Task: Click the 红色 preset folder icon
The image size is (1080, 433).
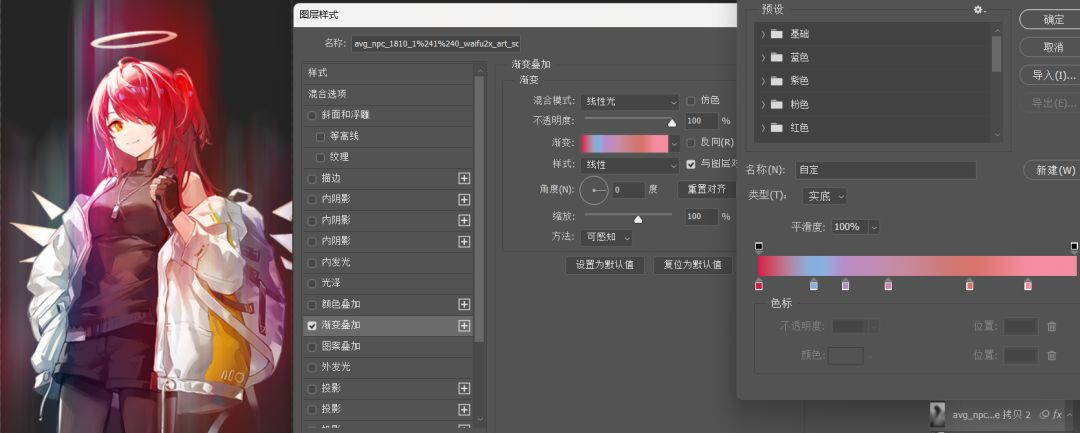Action: [777, 128]
